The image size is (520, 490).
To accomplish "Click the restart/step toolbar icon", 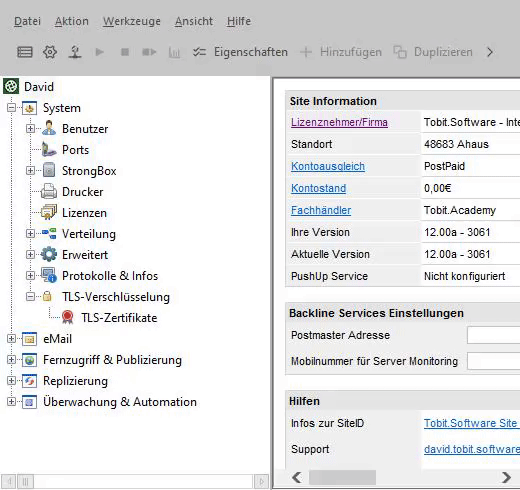I will coord(149,52).
